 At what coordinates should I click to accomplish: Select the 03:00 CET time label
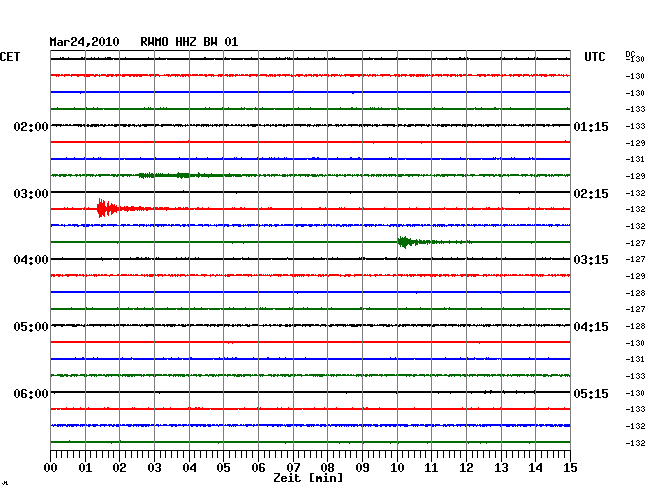pyautogui.click(x=31, y=194)
